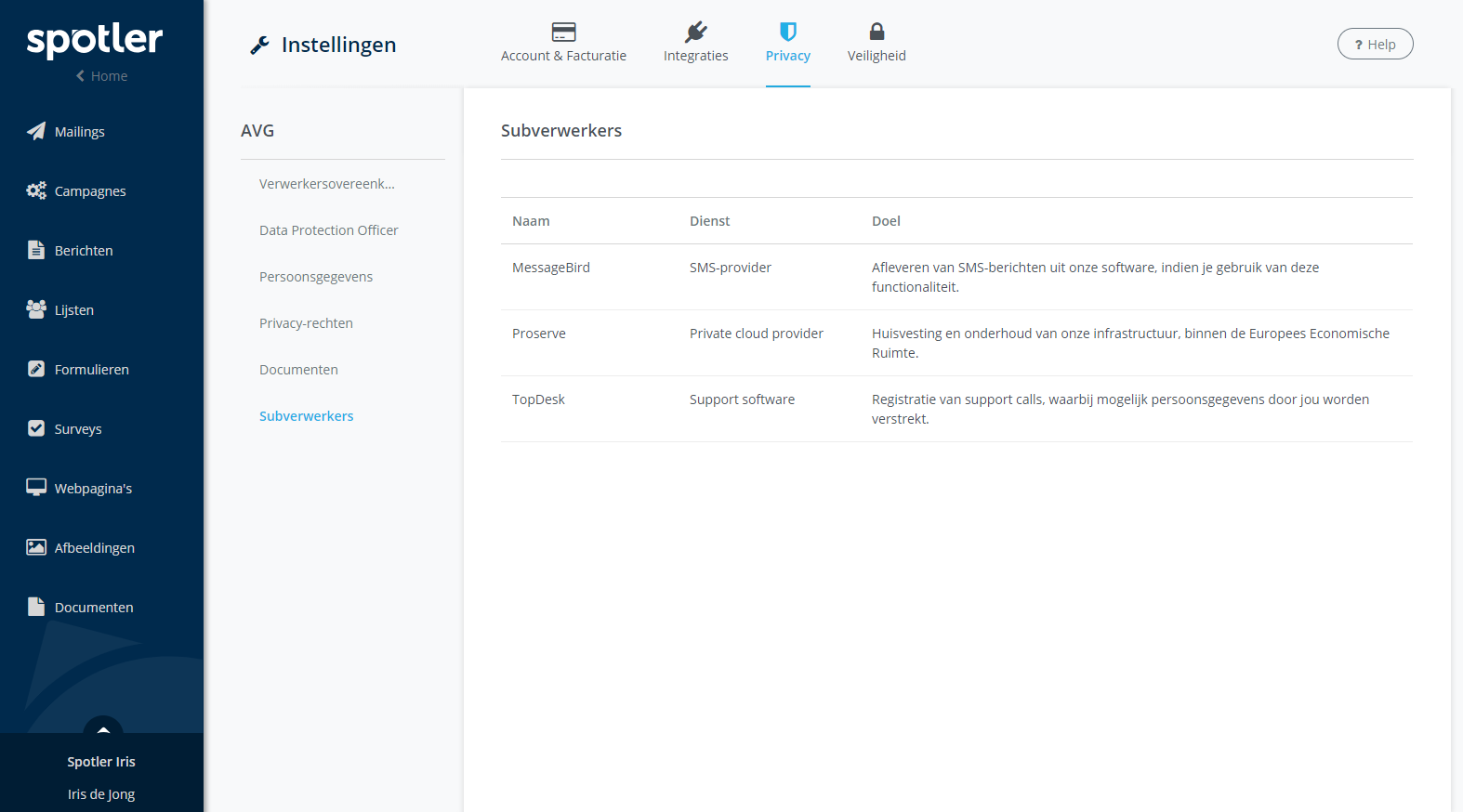Open Webpagina's monitor icon
Viewport: 1463px width, 812px height.
pyautogui.click(x=36, y=488)
